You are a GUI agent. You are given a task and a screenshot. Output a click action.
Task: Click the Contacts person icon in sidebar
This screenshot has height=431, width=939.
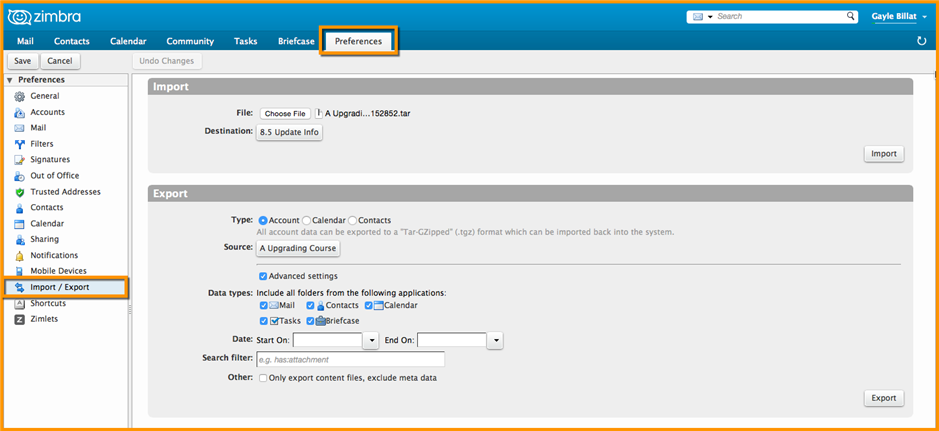(x=19, y=208)
